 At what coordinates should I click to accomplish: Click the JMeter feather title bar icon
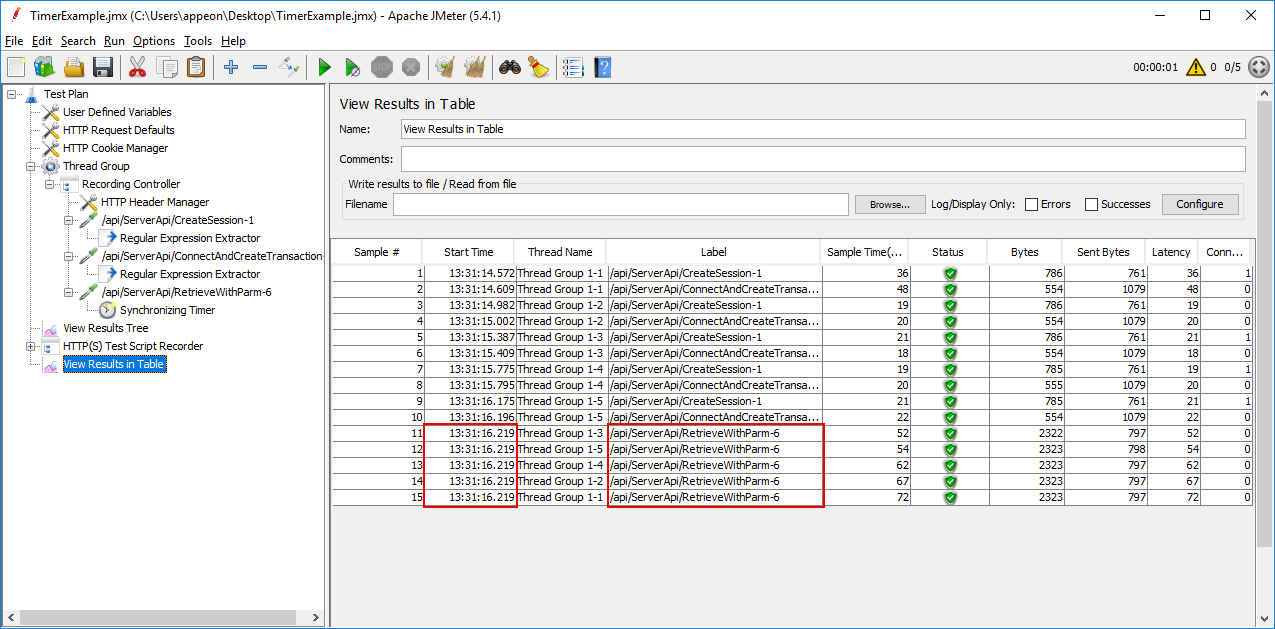(x=16, y=15)
